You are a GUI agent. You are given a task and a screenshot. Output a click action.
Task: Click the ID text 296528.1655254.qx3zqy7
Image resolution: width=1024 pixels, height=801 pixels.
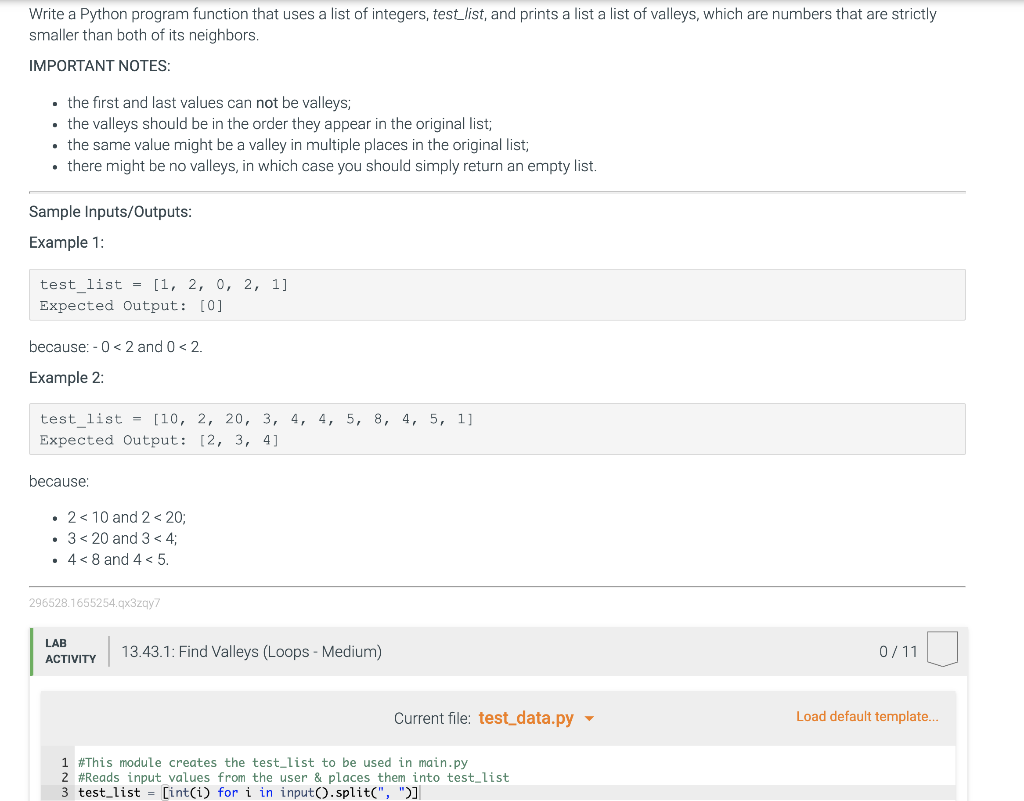click(95, 603)
